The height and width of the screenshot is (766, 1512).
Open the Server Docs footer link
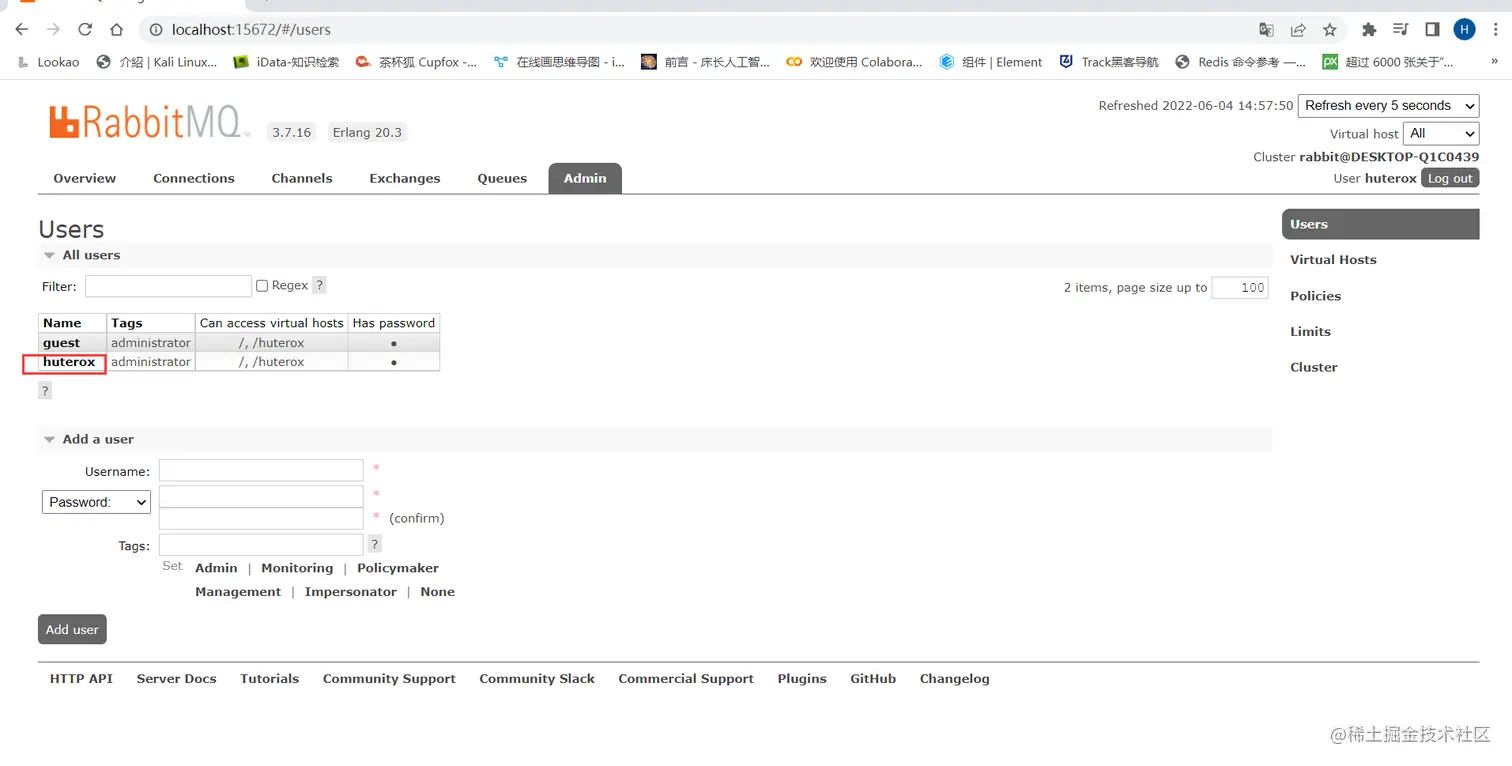pos(176,678)
